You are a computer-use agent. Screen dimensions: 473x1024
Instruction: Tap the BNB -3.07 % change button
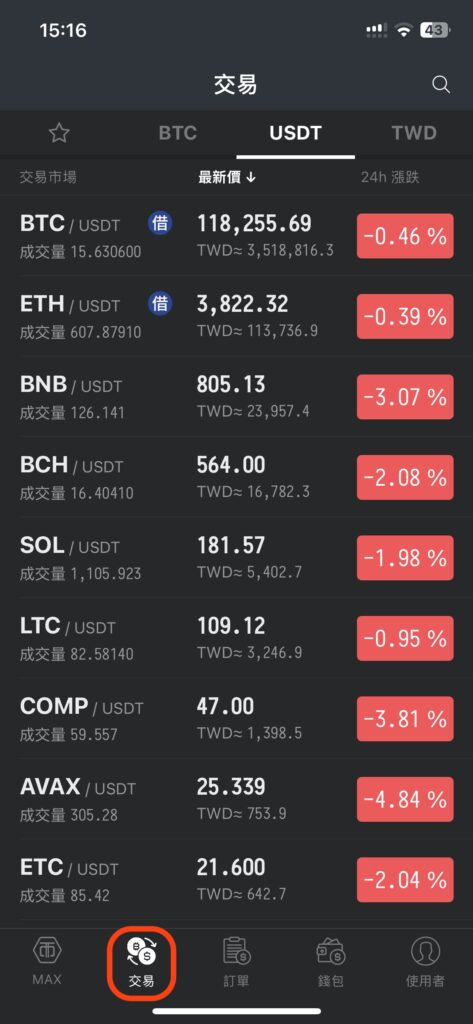(405, 397)
